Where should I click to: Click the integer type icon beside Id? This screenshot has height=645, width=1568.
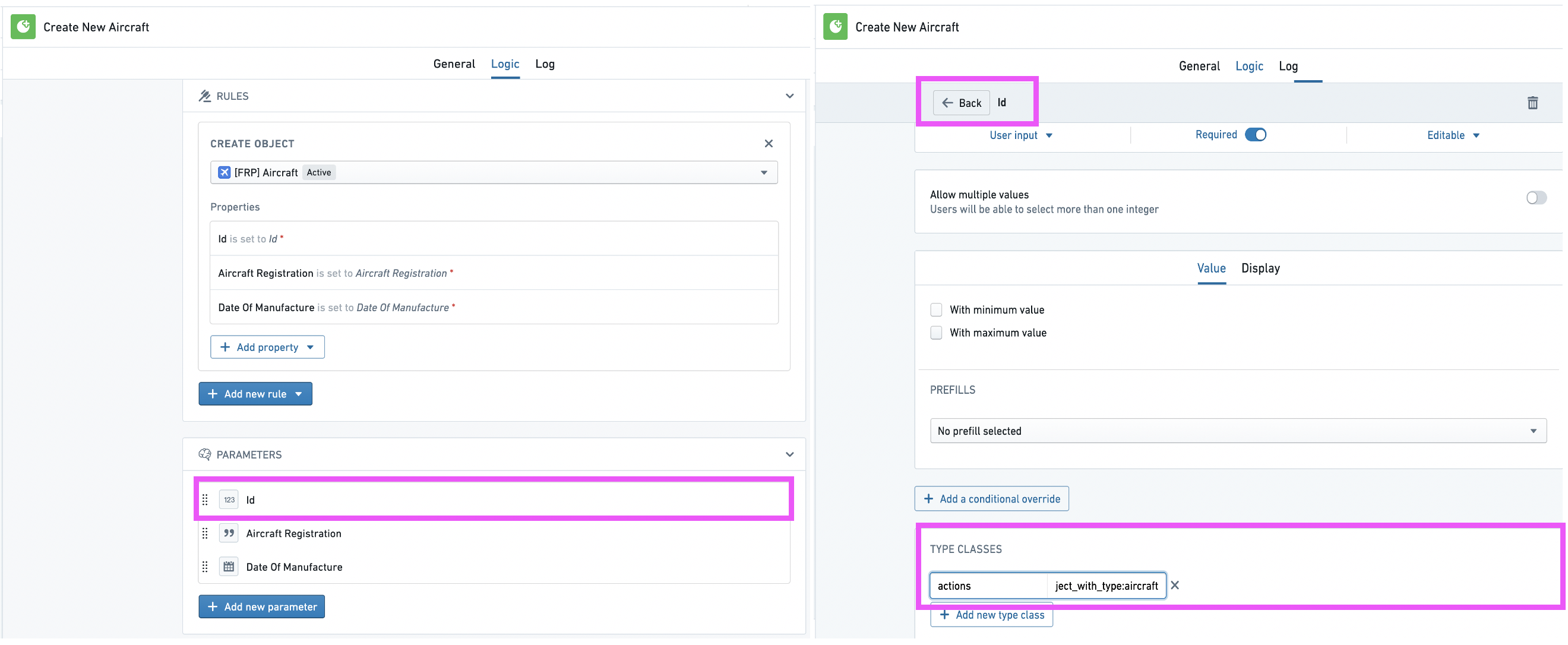point(229,499)
